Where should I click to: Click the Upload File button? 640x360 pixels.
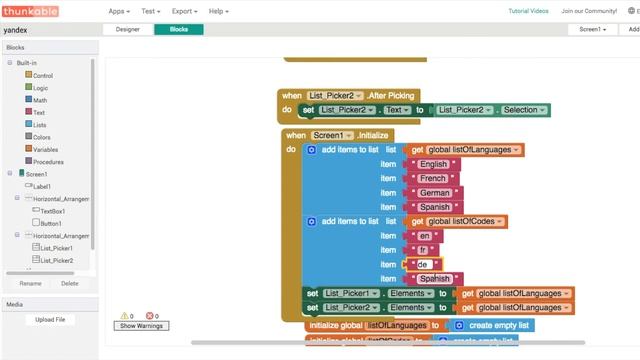[x=50, y=320]
